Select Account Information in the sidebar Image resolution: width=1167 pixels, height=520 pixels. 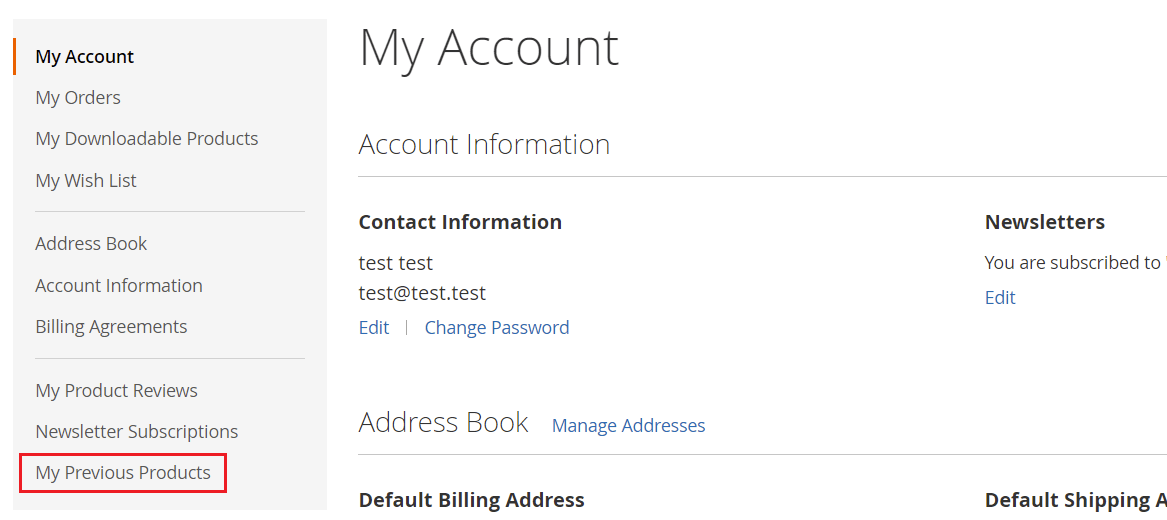[x=119, y=286]
